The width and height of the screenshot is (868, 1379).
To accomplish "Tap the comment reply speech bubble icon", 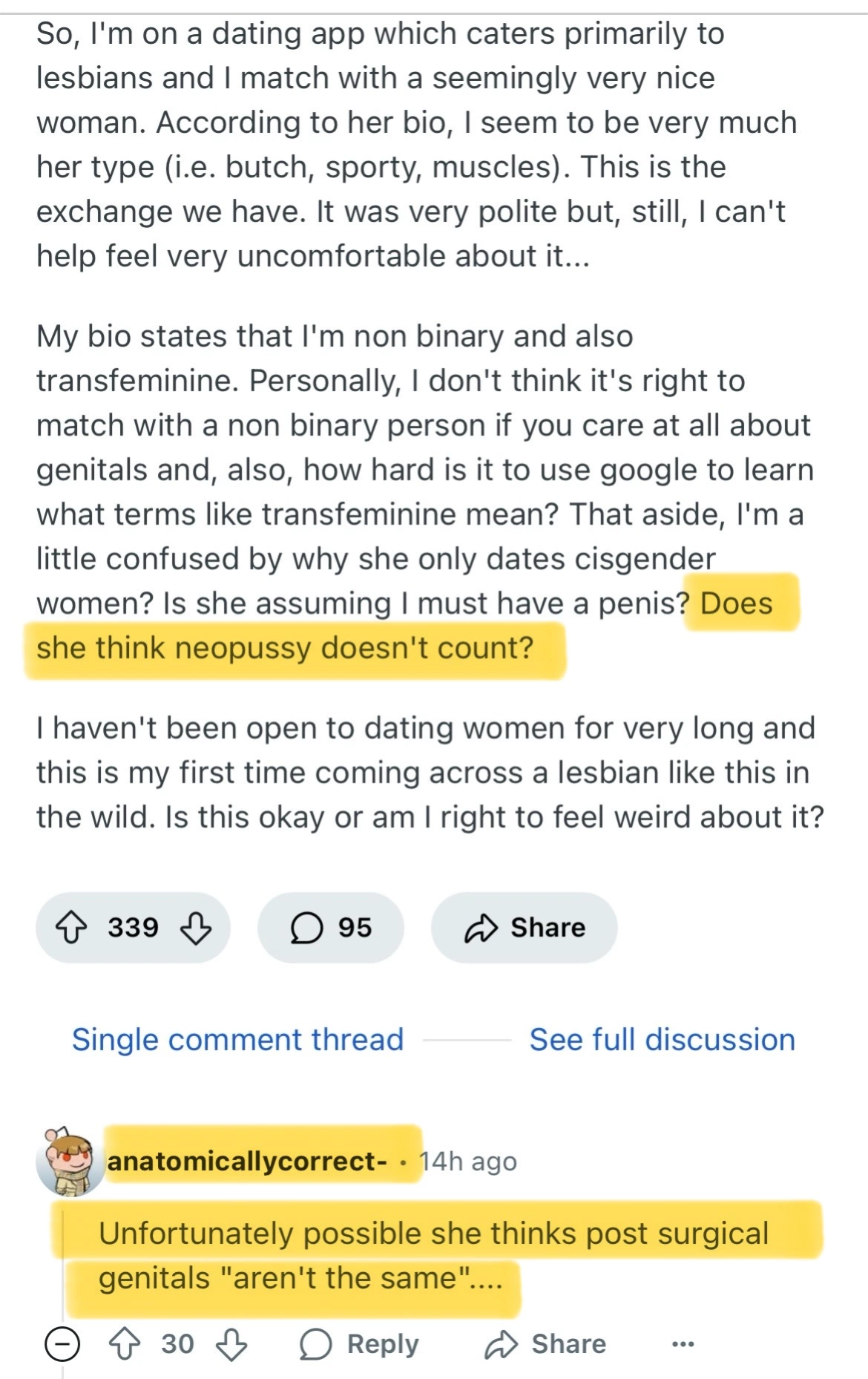I will coord(315,1344).
